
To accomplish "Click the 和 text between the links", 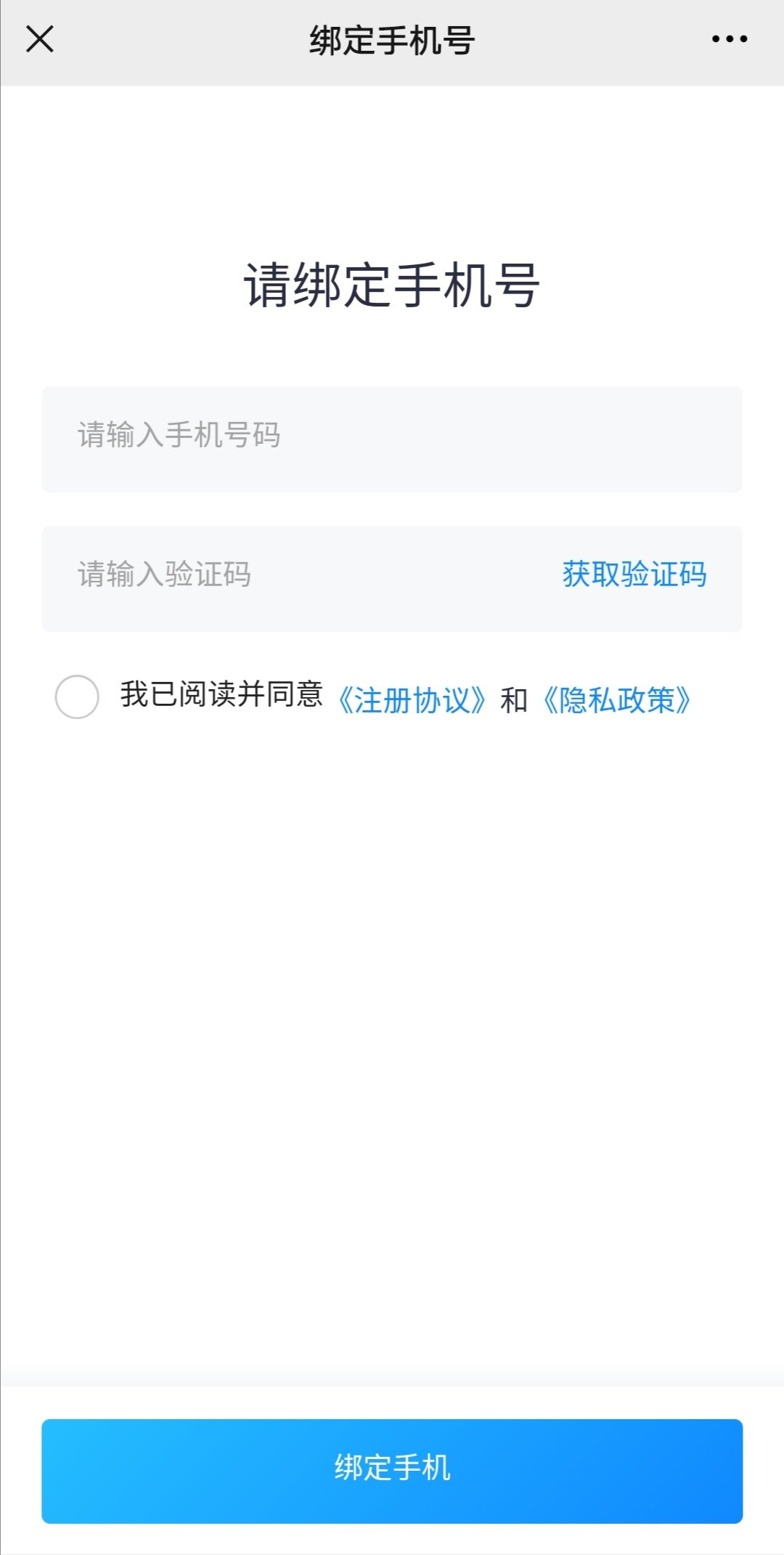I will coord(513,700).
